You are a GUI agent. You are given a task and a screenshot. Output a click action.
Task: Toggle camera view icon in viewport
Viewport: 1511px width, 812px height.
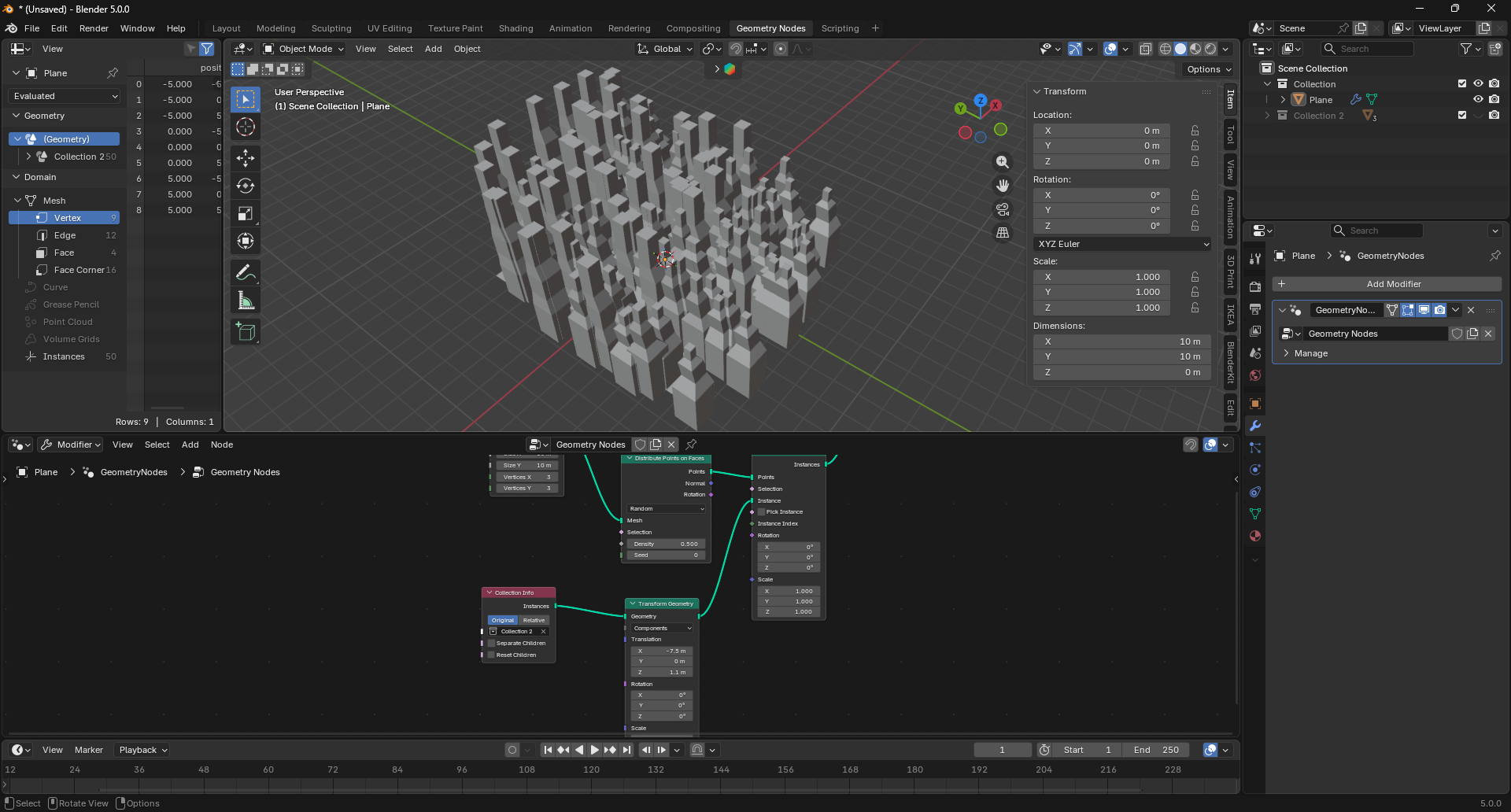coord(1003,209)
